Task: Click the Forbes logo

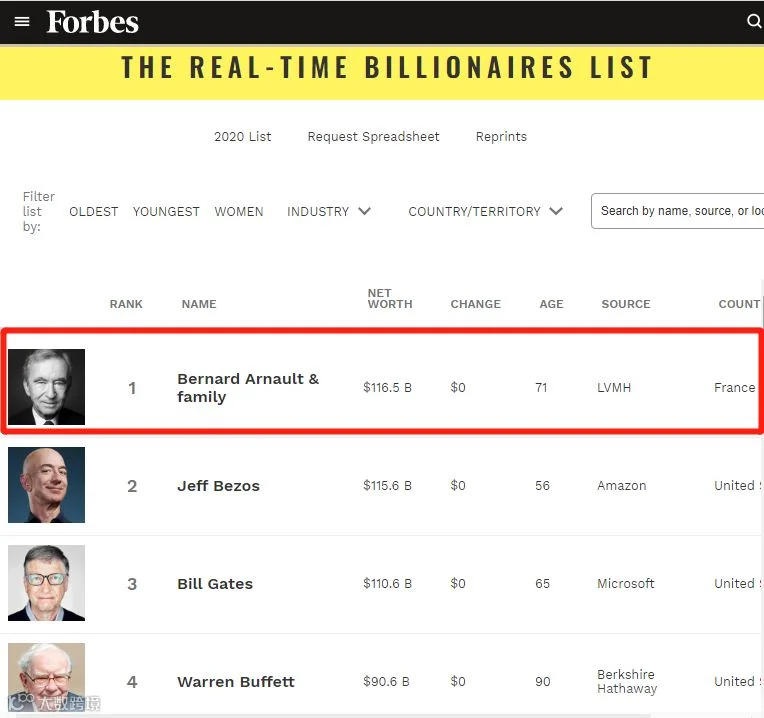Action: coord(93,22)
